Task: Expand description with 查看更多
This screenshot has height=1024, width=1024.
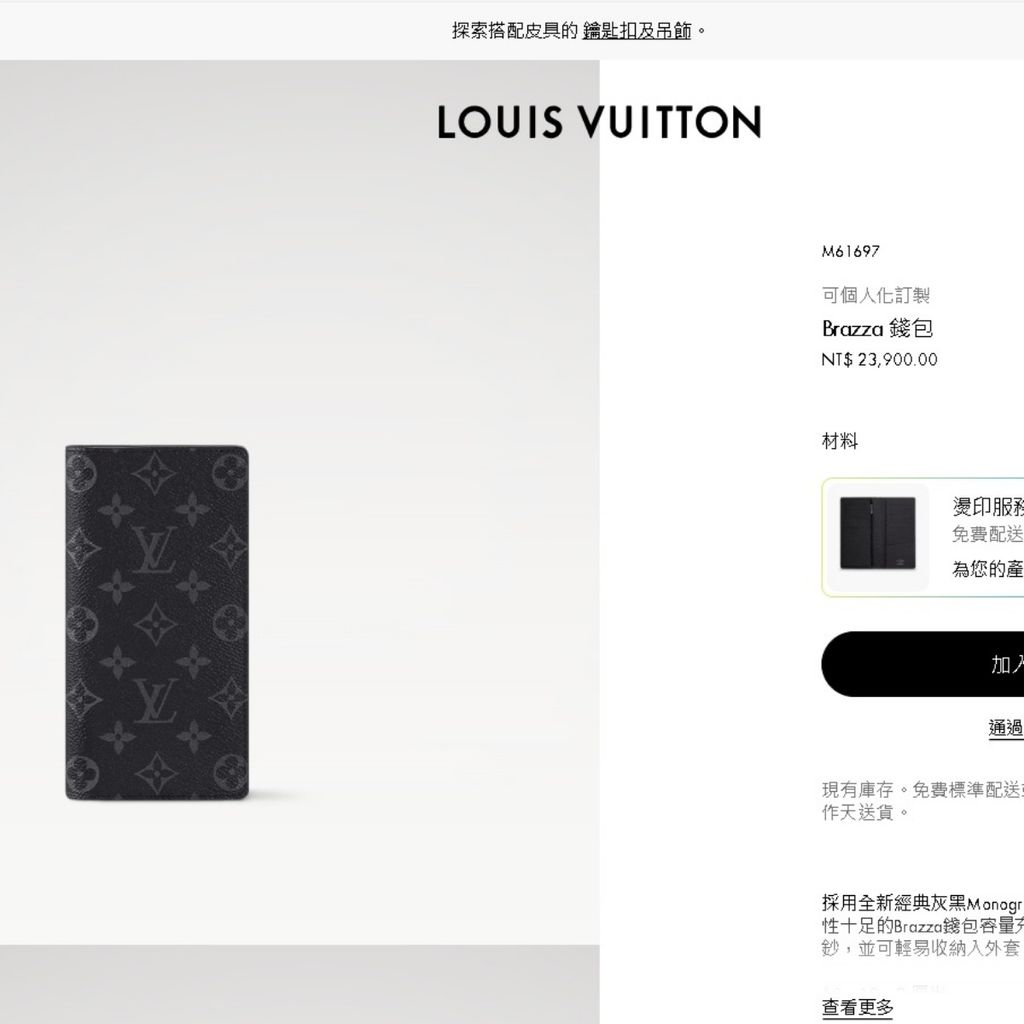Action: click(x=857, y=1007)
